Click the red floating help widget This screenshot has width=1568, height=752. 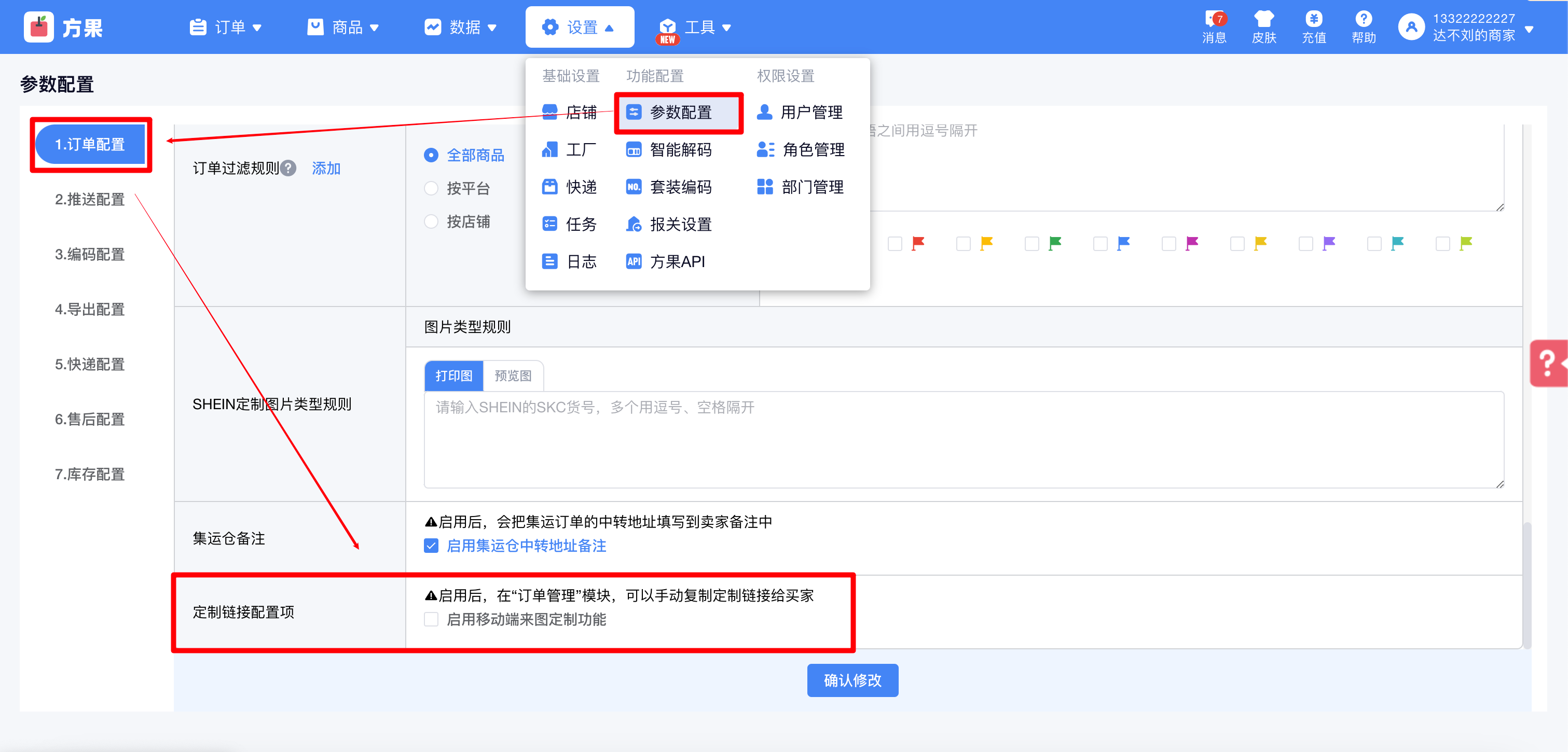click(x=1548, y=363)
